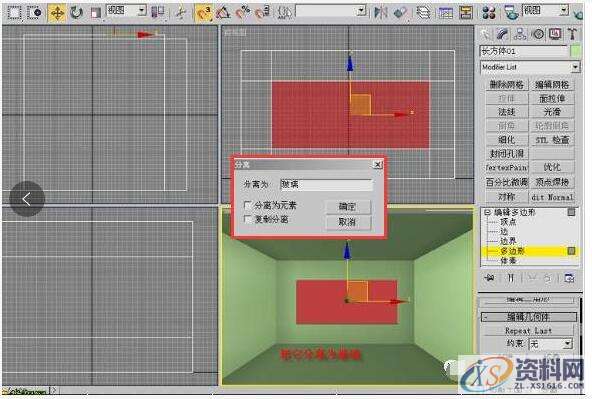Click the 面挤伸 modifier button
The image size is (592, 399).
552,99
